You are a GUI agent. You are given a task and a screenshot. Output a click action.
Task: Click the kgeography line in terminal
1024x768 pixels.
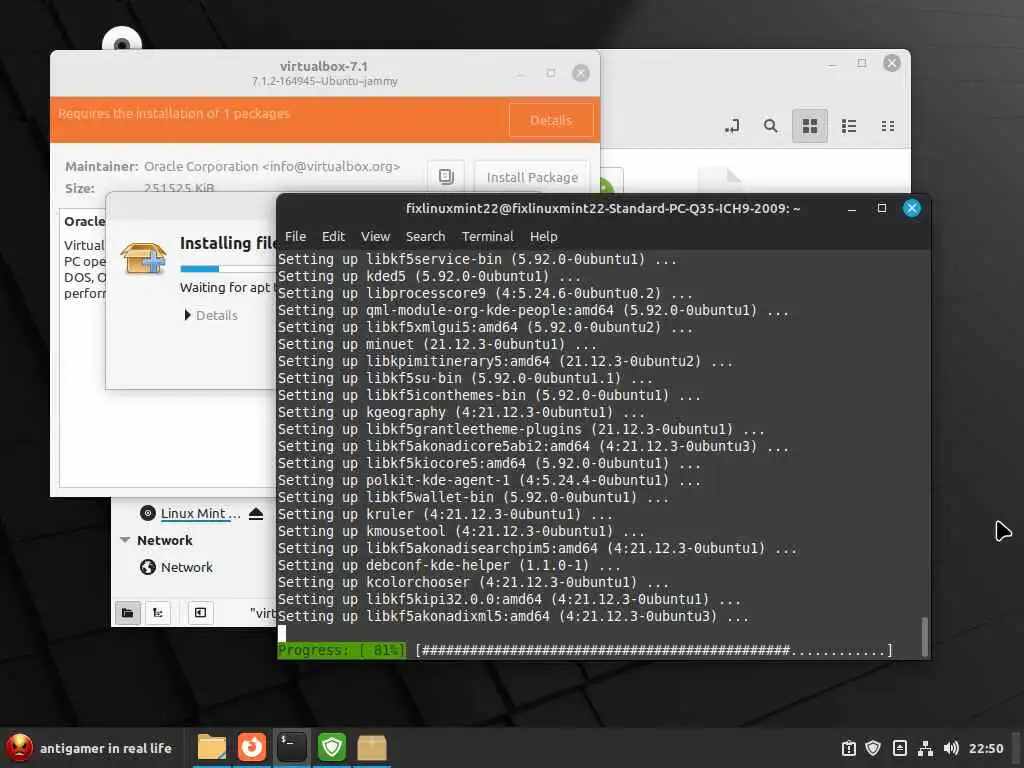point(461,412)
